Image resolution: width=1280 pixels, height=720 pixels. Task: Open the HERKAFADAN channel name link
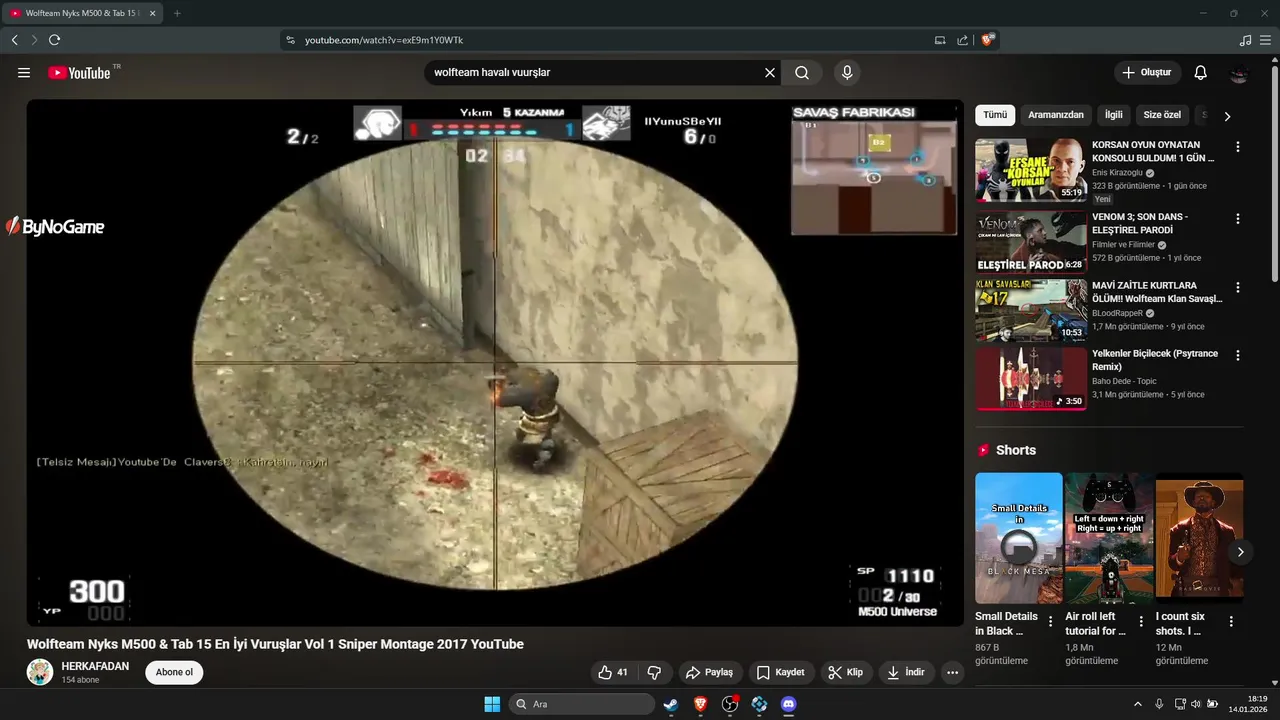[95, 666]
